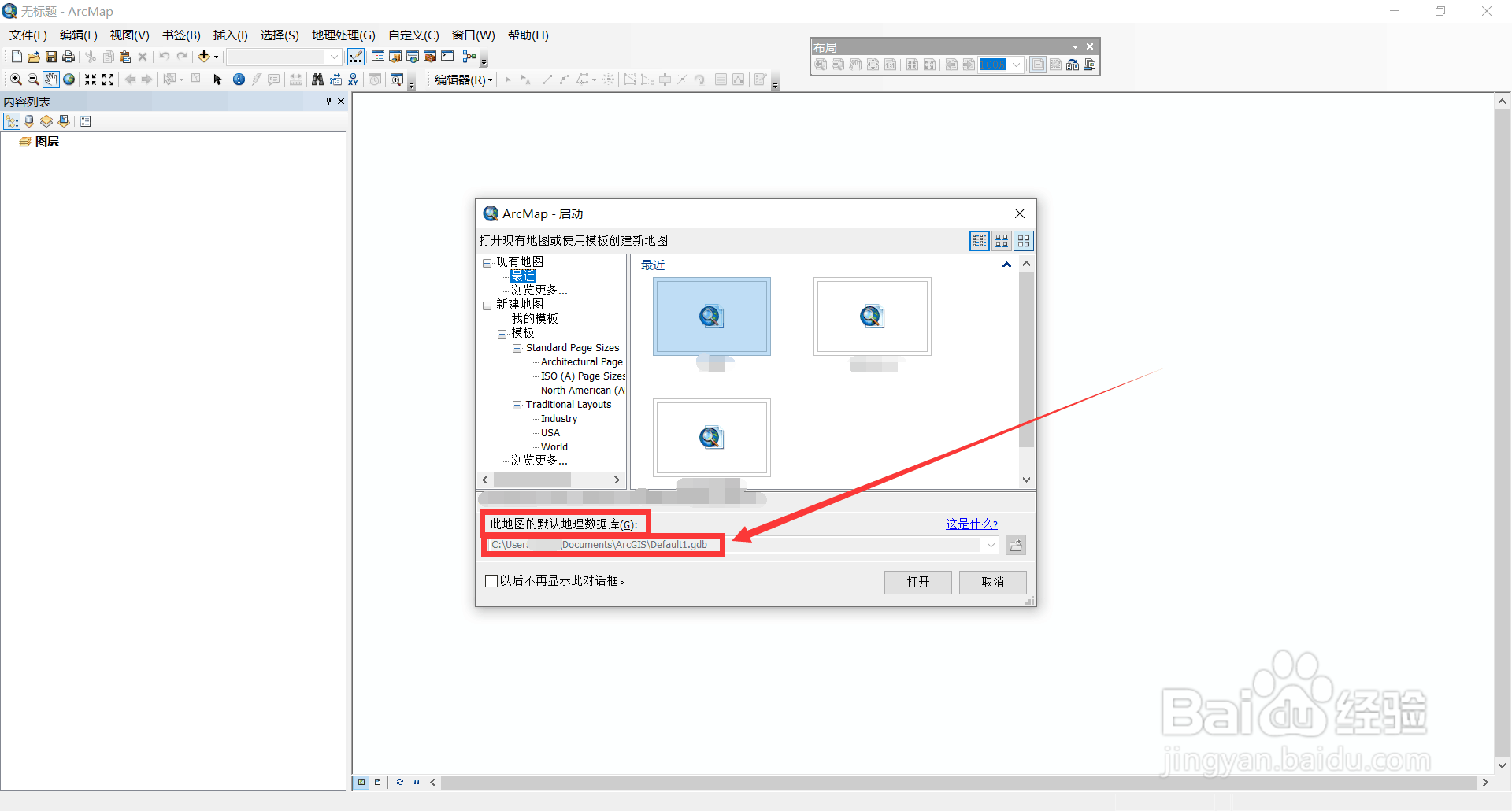Switch startup dialog to large thumbnails view
The image size is (1512, 811).
pos(1024,241)
